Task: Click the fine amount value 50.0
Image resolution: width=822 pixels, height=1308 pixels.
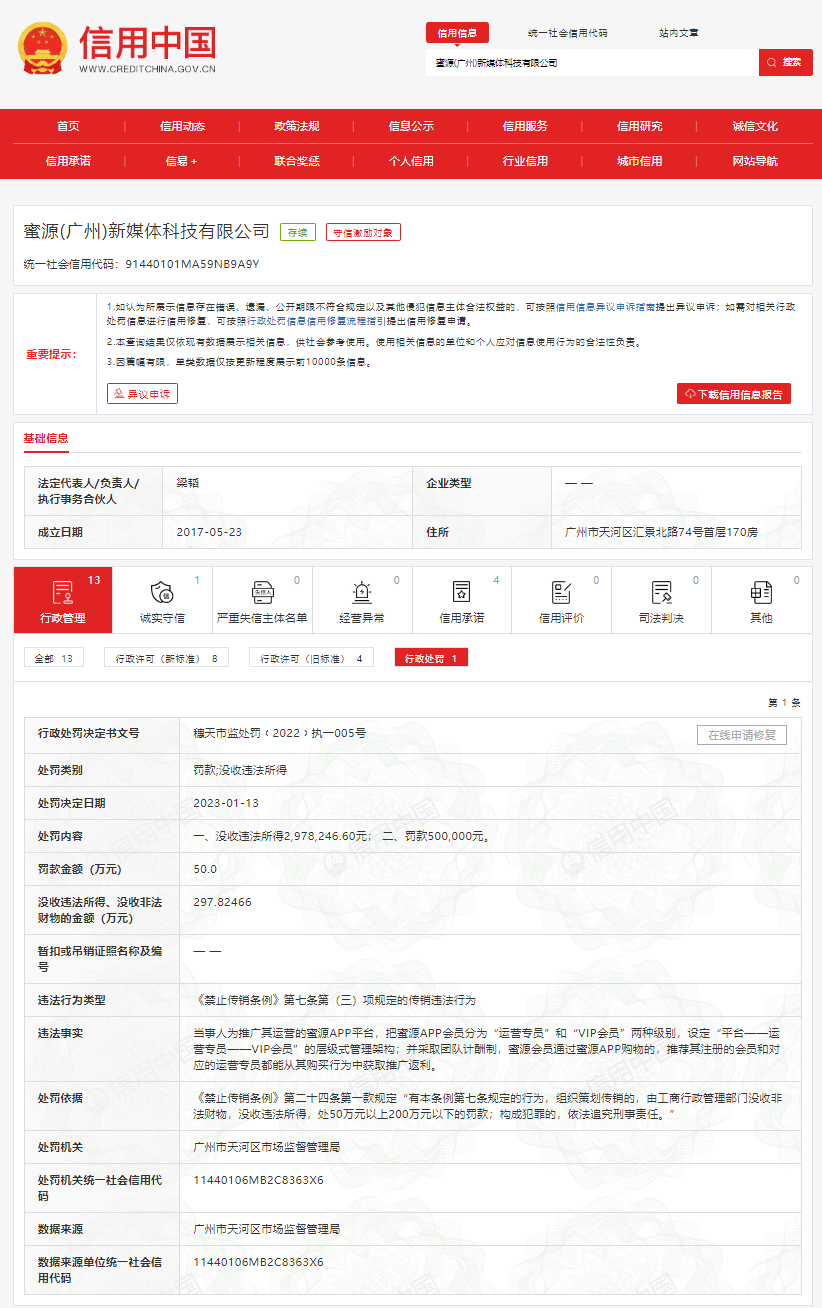Action: 205,869
